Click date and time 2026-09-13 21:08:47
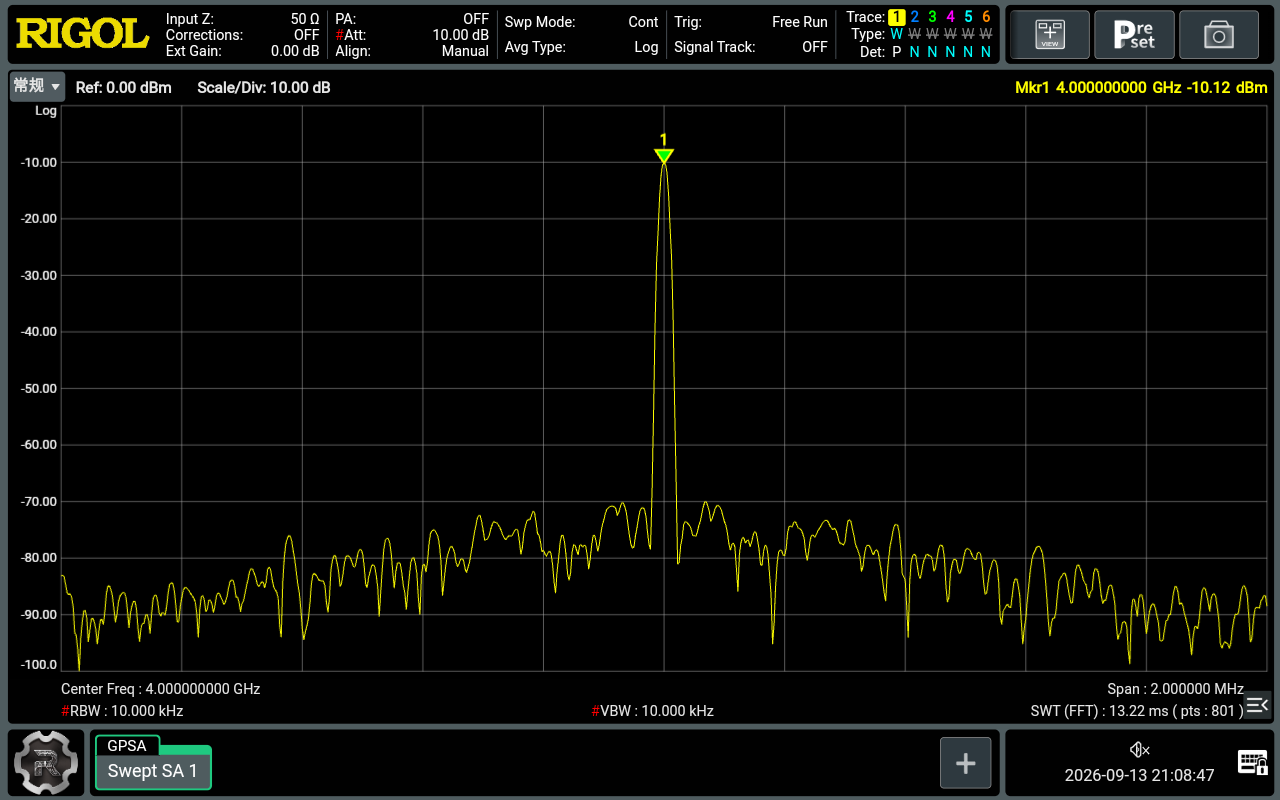1280x800 pixels. point(1139,775)
